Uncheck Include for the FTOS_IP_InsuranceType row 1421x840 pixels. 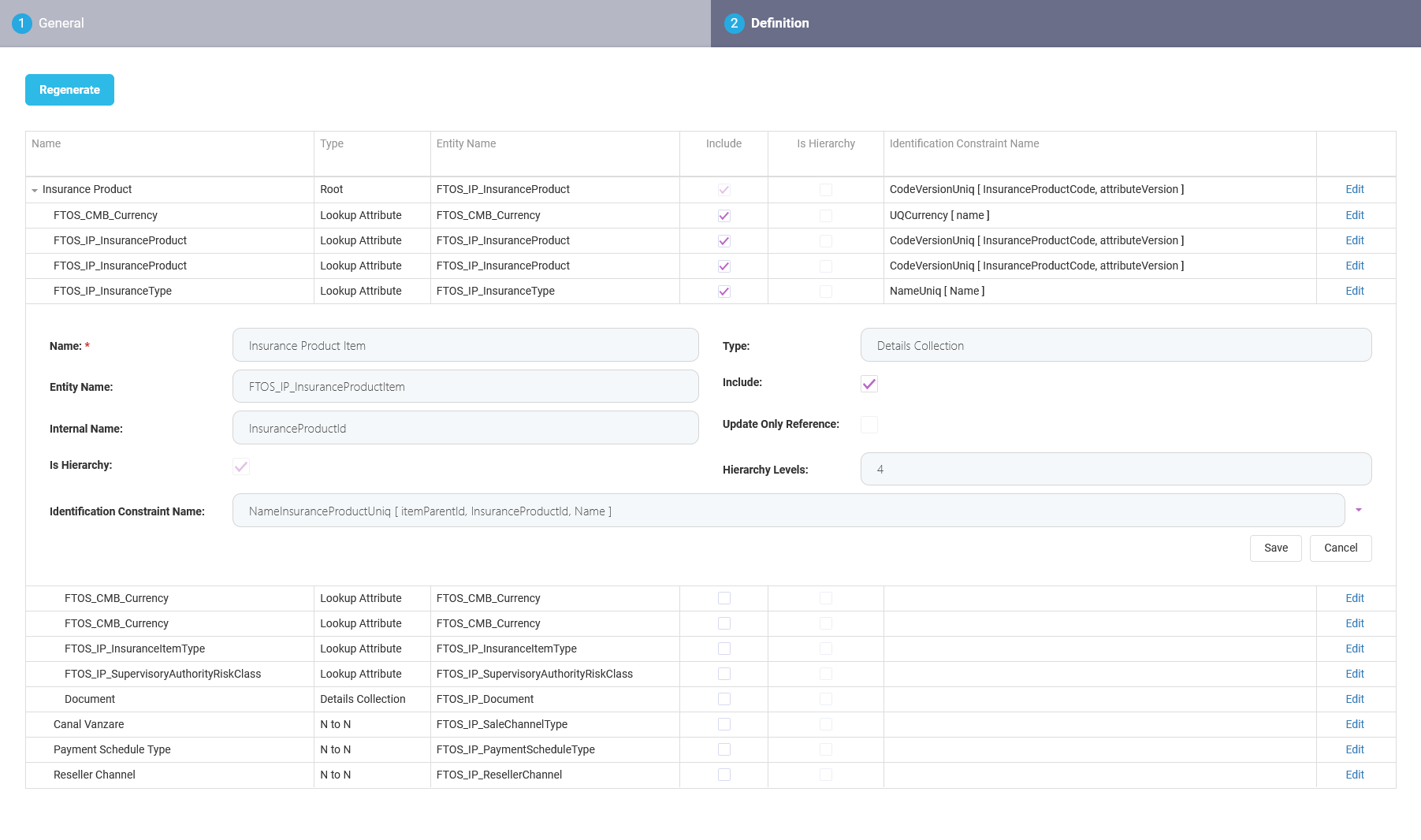click(x=724, y=291)
